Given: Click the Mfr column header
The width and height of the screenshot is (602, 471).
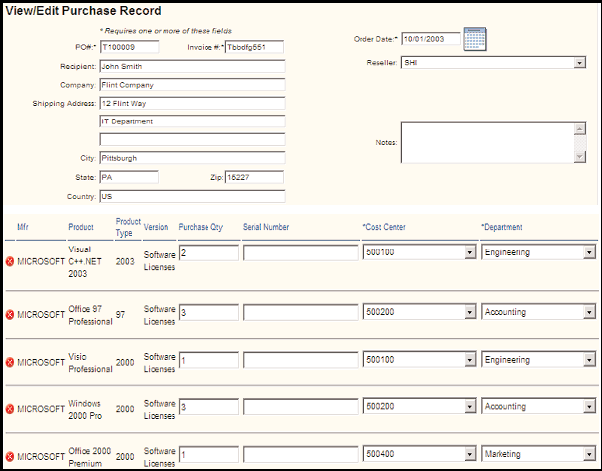Looking at the screenshot, I should click(23, 227).
